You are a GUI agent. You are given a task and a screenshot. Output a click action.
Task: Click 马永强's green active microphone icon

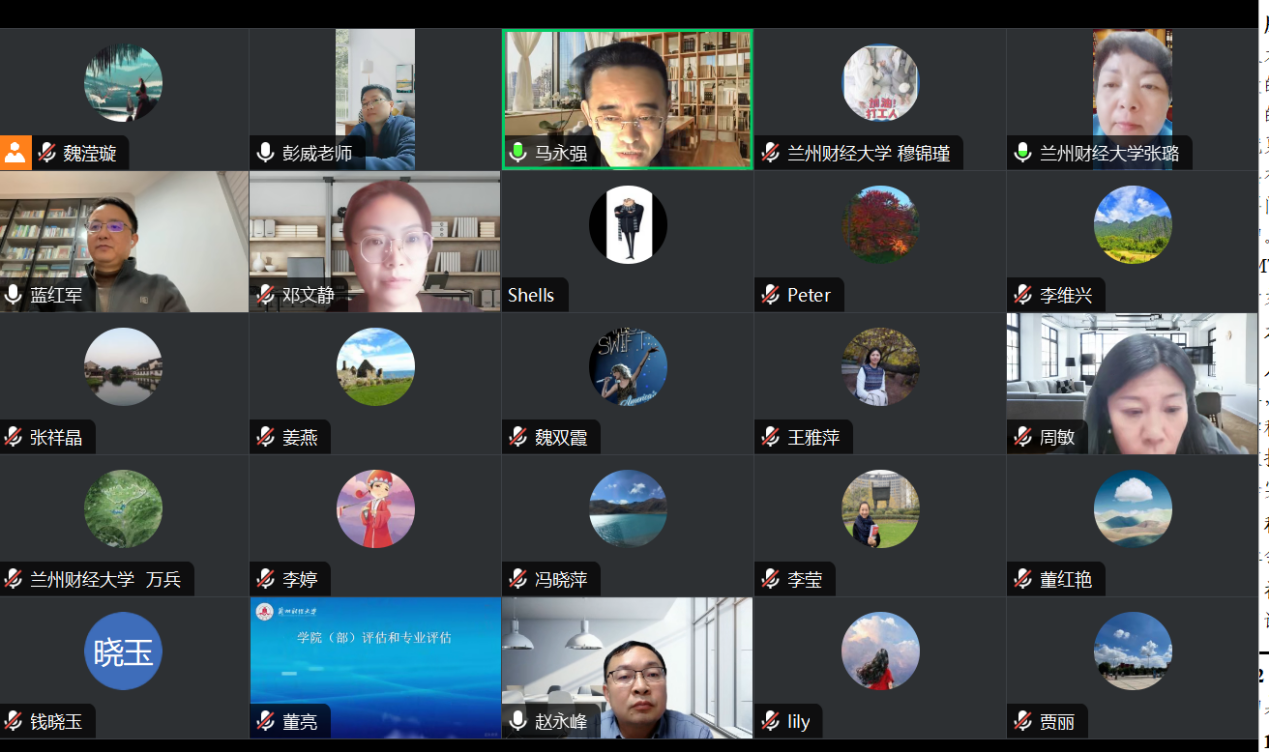518,153
